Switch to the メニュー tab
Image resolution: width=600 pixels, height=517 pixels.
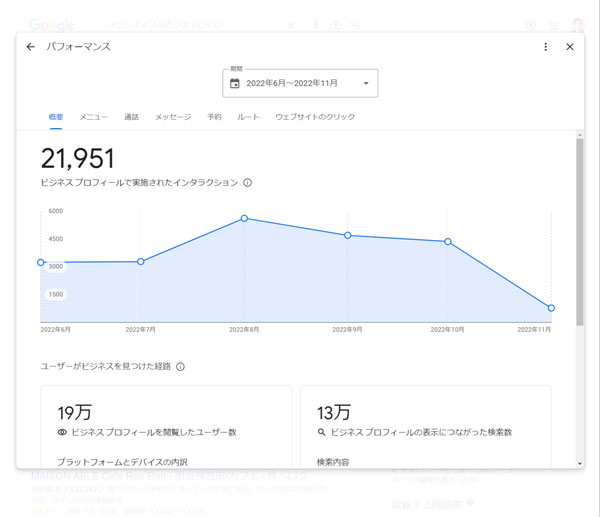(x=93, y=117)
